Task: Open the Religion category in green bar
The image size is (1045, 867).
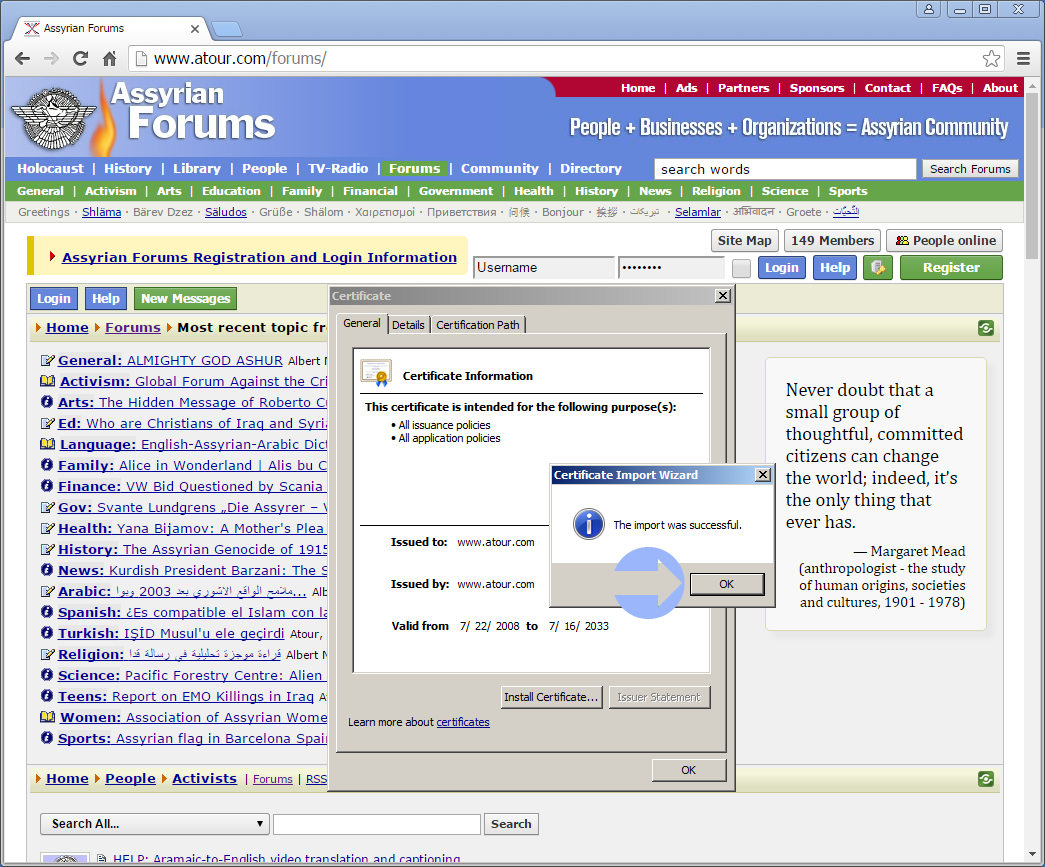Action: pyautogui.click(x=716, y=191)
